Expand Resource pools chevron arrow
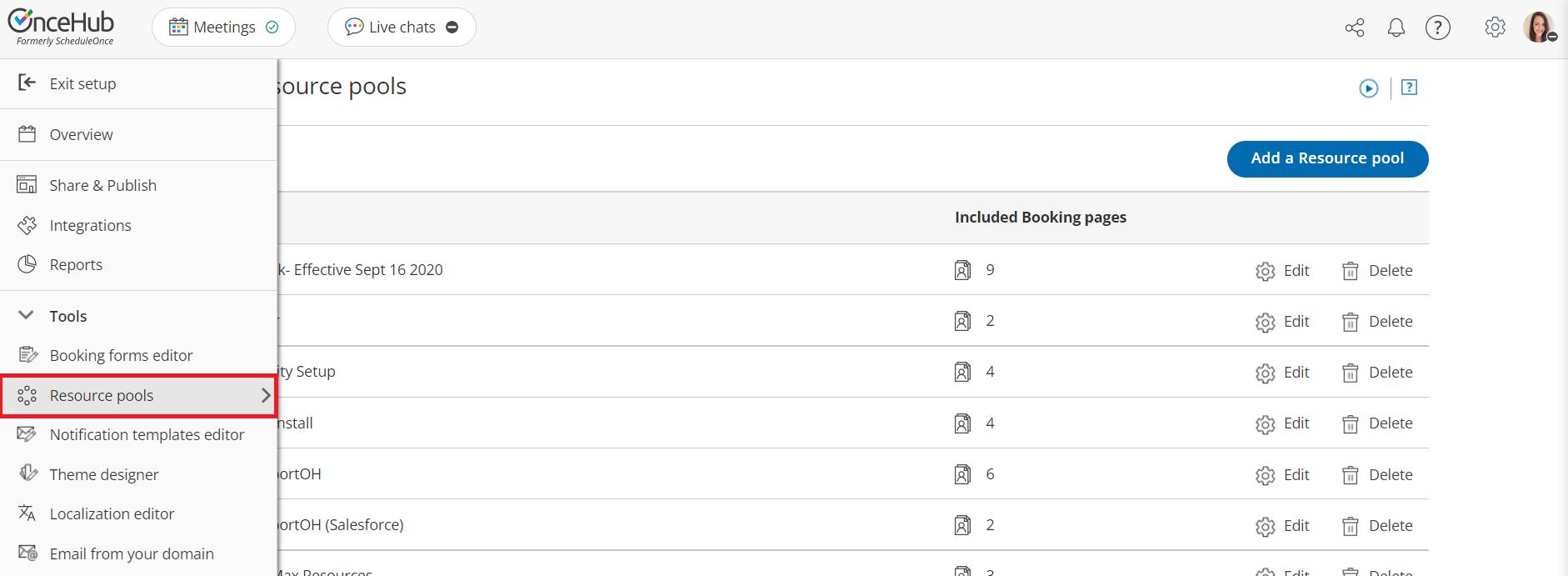The height and width of the screenshot is (576, 1568). 266,395
